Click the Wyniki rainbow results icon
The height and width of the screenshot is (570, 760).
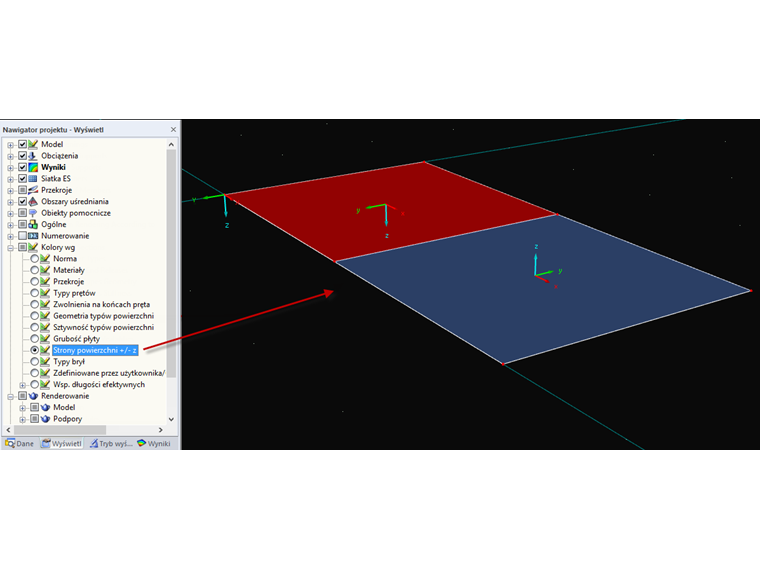coord(33,167)
